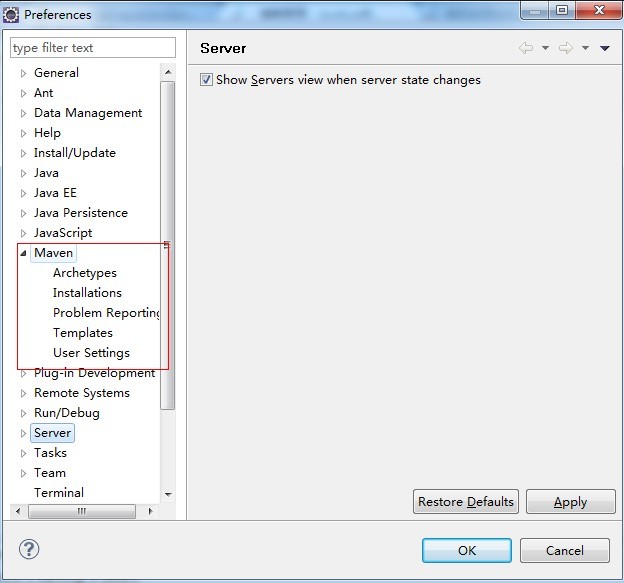The width and height of the screenshot is (624, 583).
Task: Expand the Java EE node
Action: coord(23,193)
